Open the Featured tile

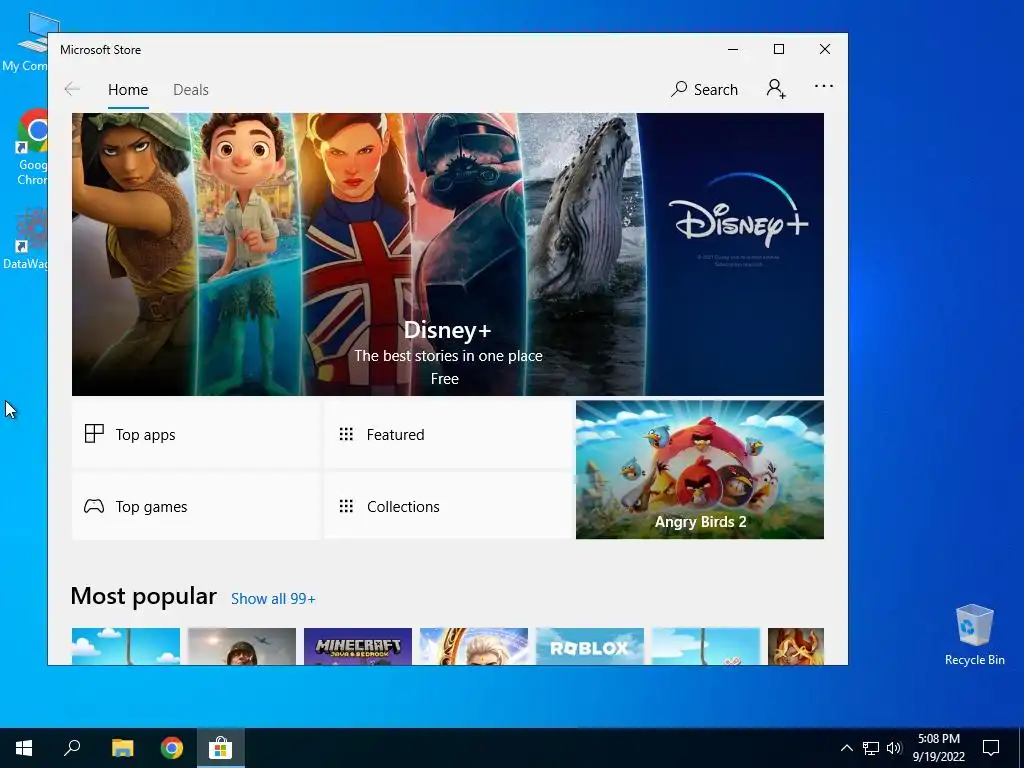click(447, 434)
